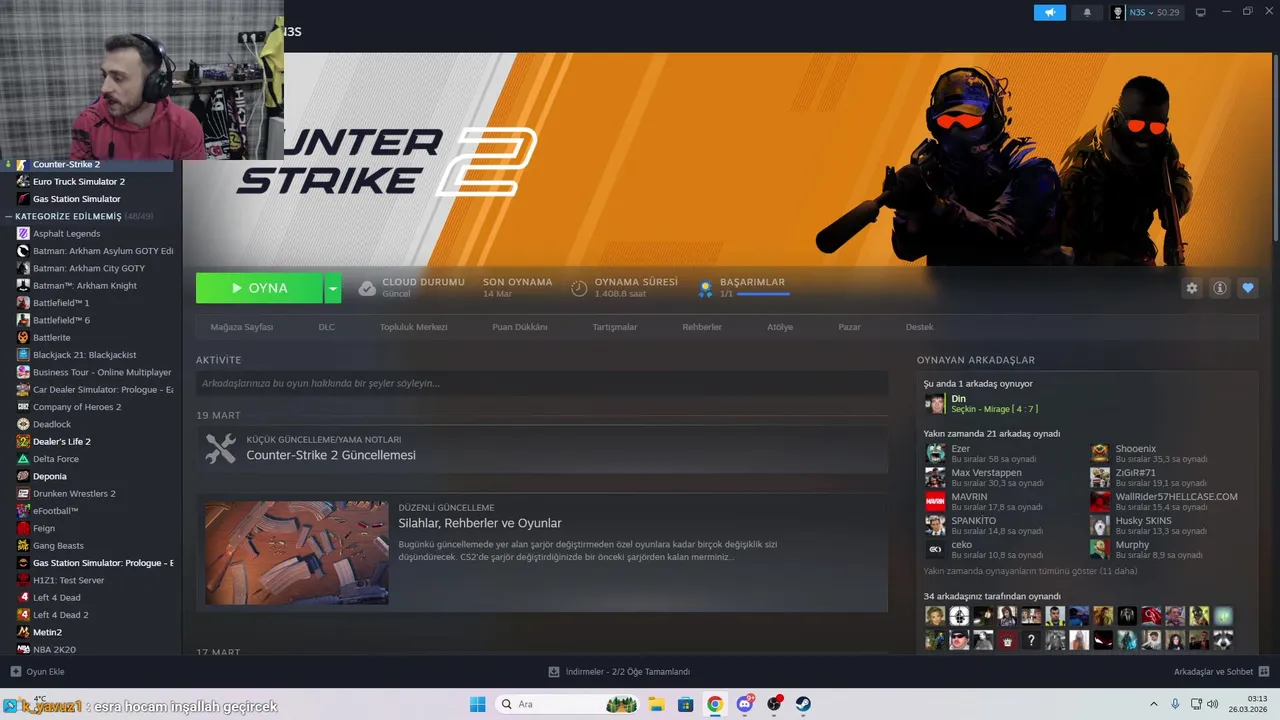Screen dimensions: 1280x720
Task: Open friend MAVRIN's avatar
Action: (935, 501)
